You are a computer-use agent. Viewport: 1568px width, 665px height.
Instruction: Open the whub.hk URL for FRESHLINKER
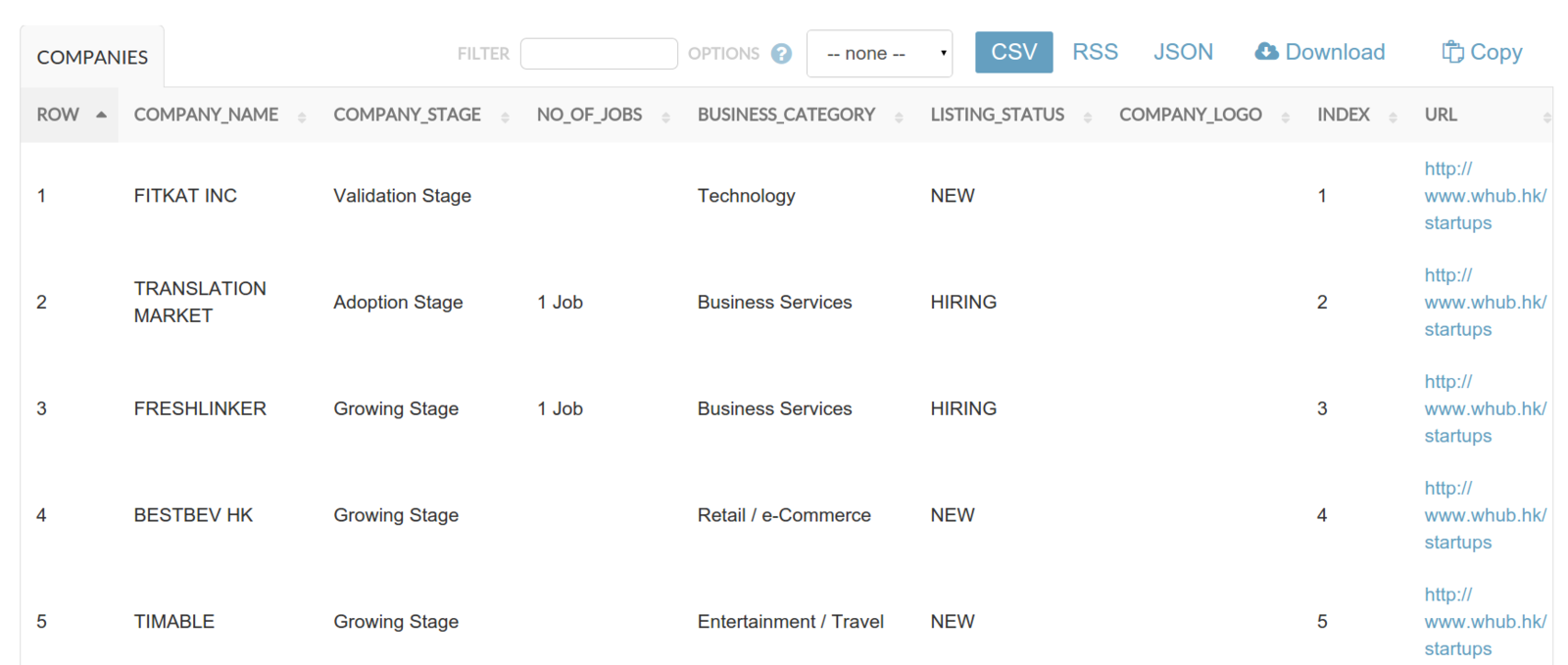(x=1485, y=408)
